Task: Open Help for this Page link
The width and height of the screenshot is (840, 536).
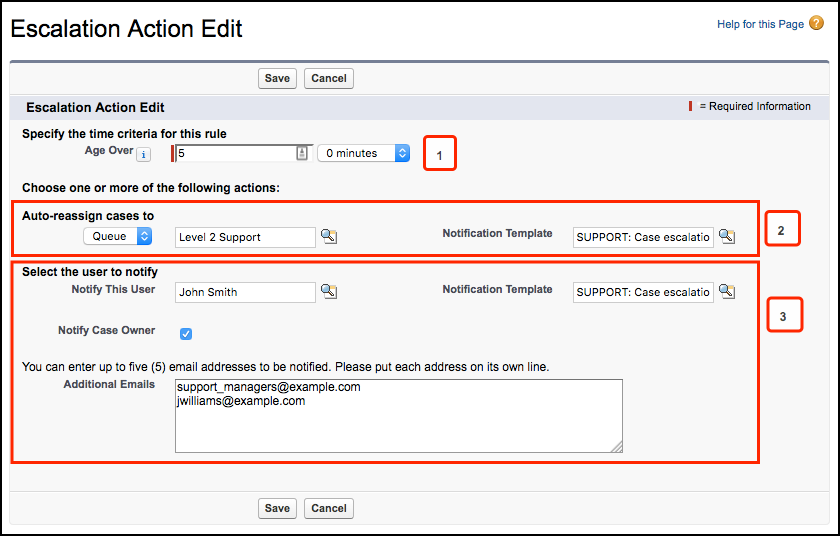Action: pyautogui.click(x=760, y=24)
